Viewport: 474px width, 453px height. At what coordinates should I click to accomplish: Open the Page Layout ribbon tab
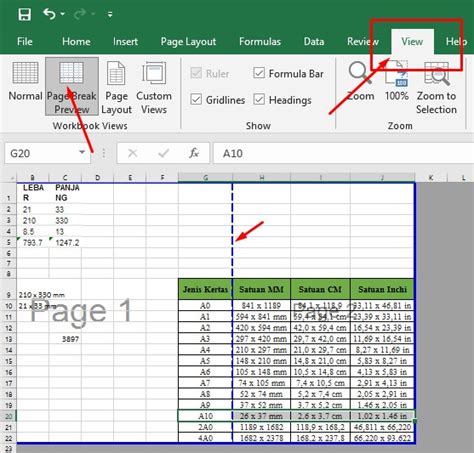(188, 42)
